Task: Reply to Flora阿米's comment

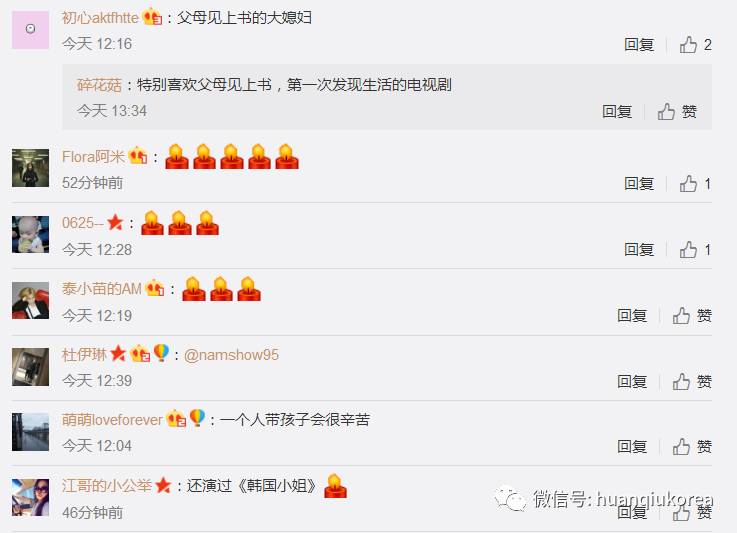Action: coord(639,184)
